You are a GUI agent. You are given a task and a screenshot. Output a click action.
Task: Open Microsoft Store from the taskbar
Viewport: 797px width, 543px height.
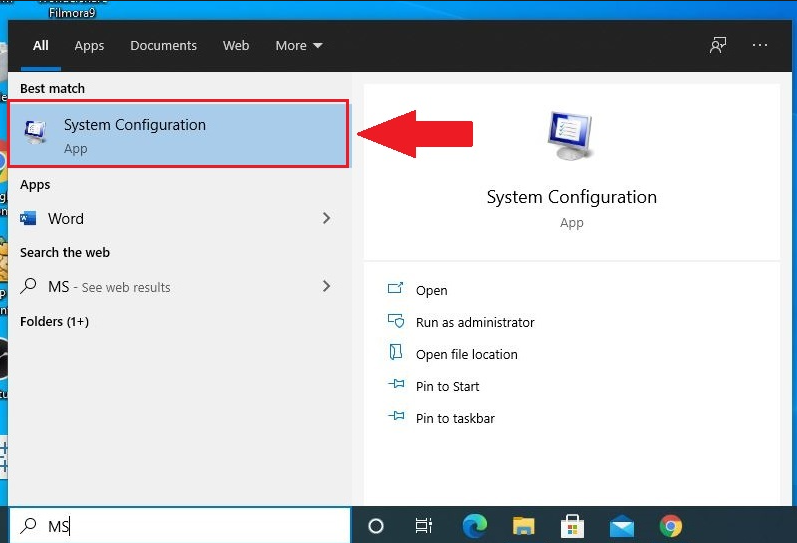572,526
